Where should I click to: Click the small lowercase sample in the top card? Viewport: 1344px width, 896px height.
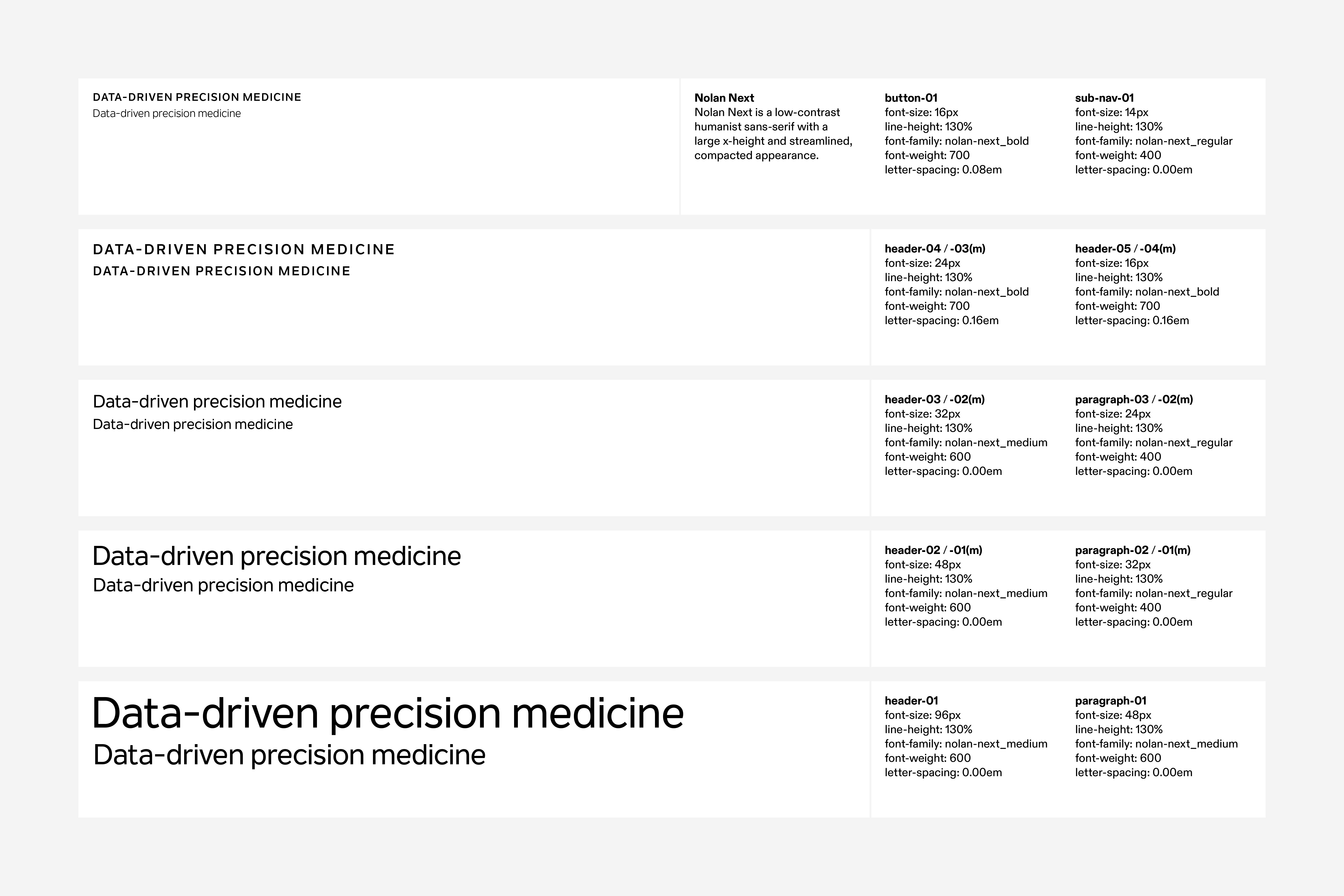(166, 114)
